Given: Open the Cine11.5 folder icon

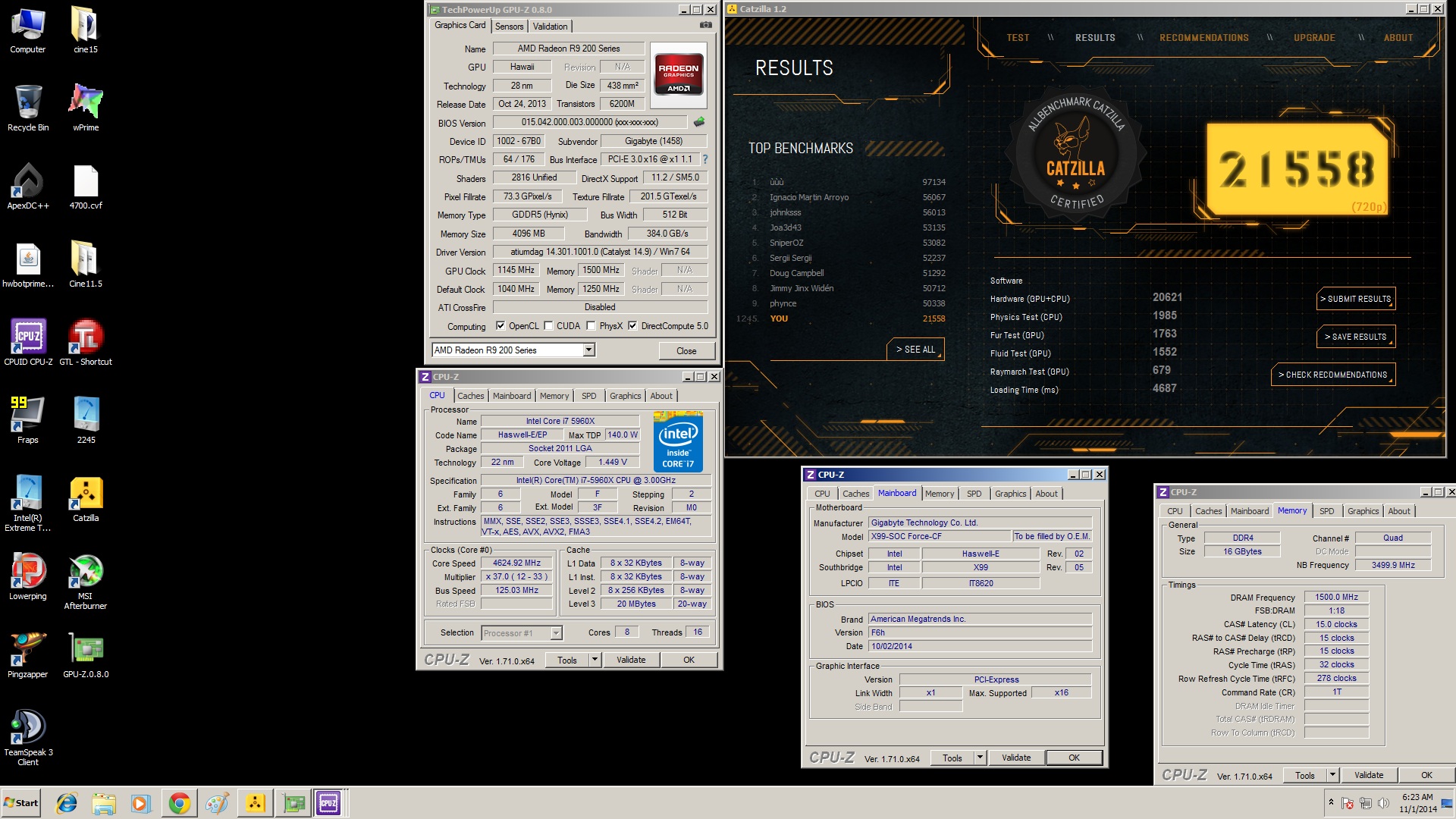Looking at the screenshot, I should (x=86, y=265).
